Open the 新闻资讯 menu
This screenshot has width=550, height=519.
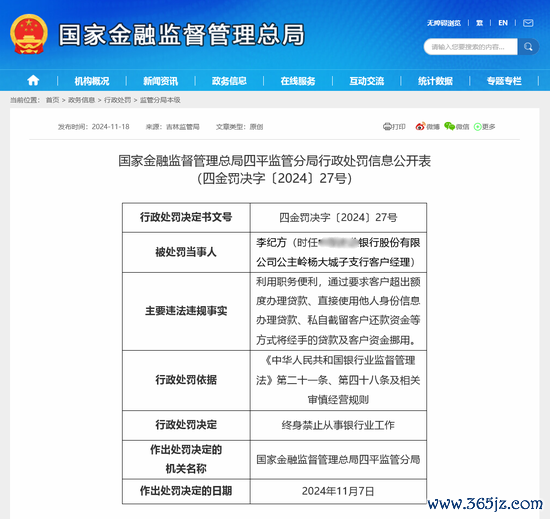(x=161, y=81)
